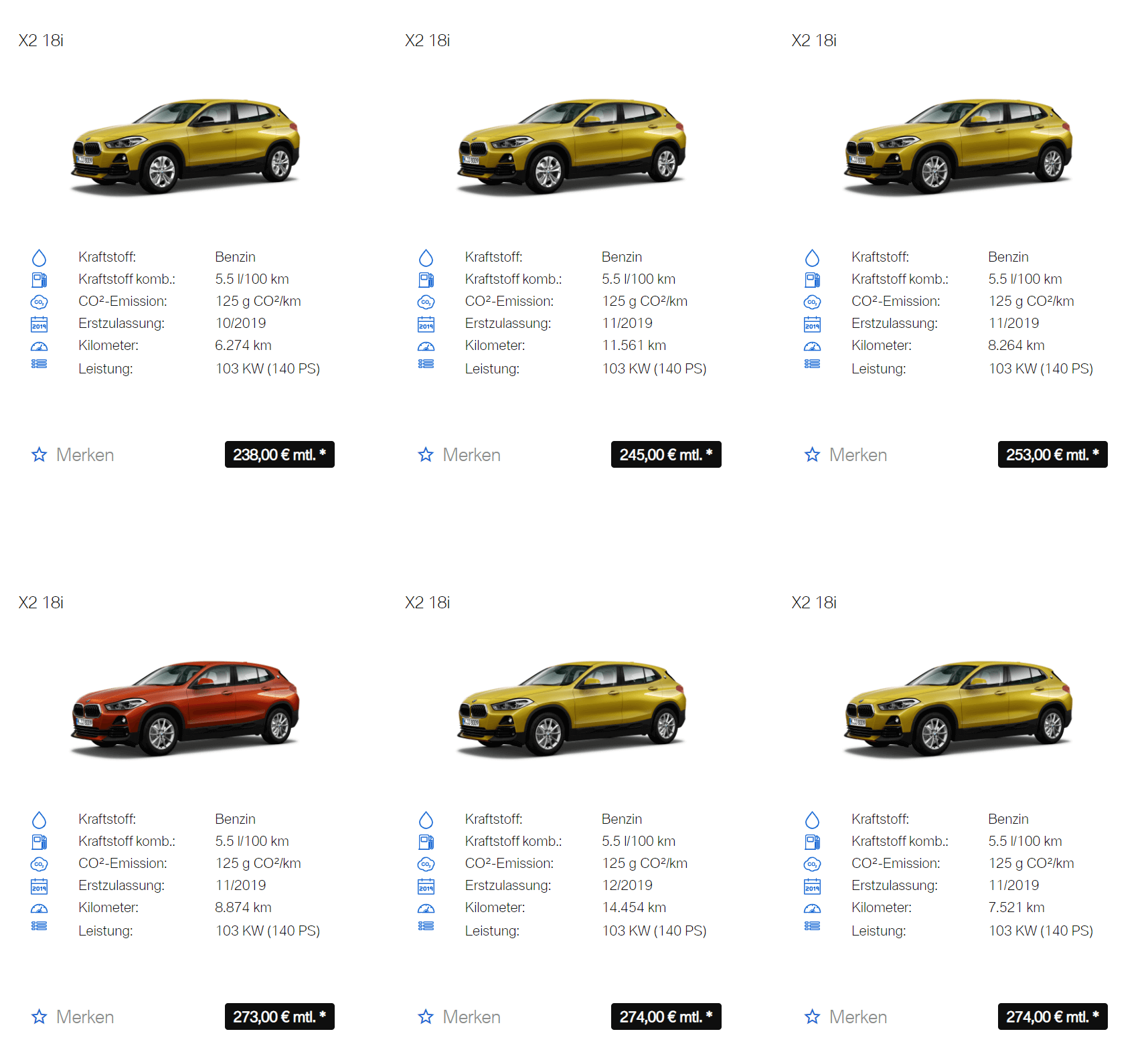The width and height of the screenshot is (1148, 1062).
Task: Open the 238,00 € mtl. price button
Action: click(279, 454)
